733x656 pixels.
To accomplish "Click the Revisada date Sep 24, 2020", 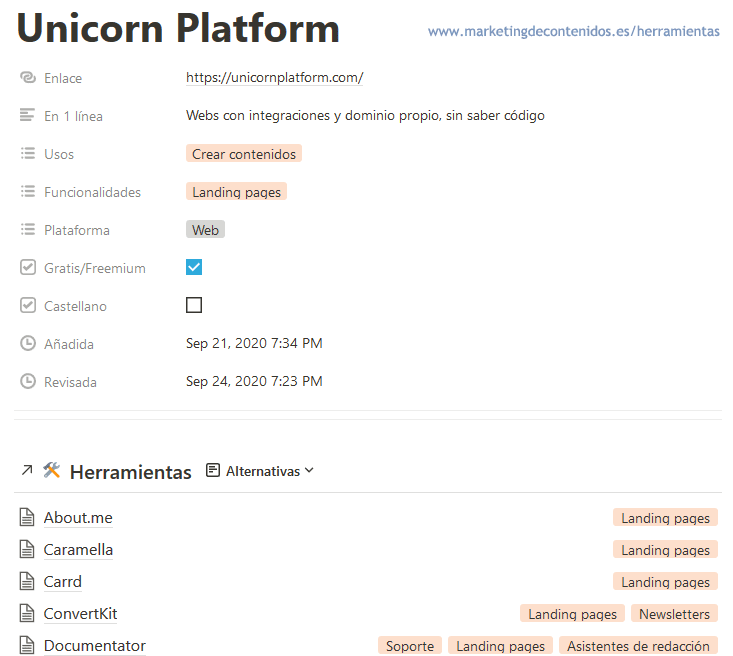I will pos(254,381).
